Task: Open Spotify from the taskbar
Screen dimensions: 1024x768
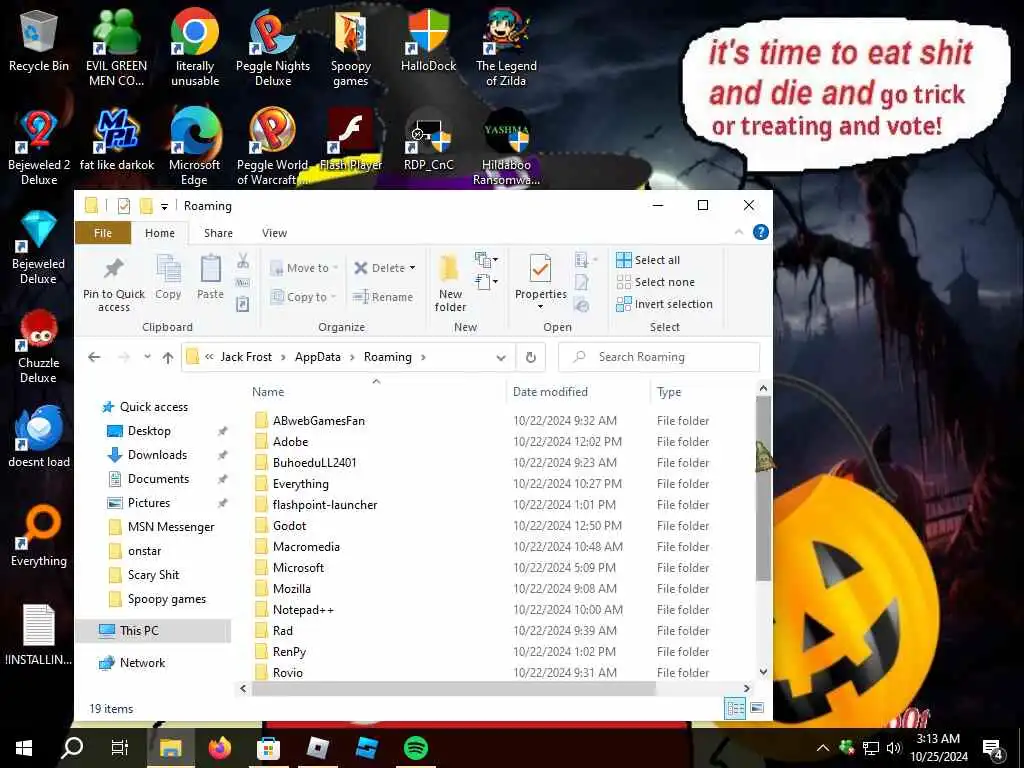Action: pos(416,748)
